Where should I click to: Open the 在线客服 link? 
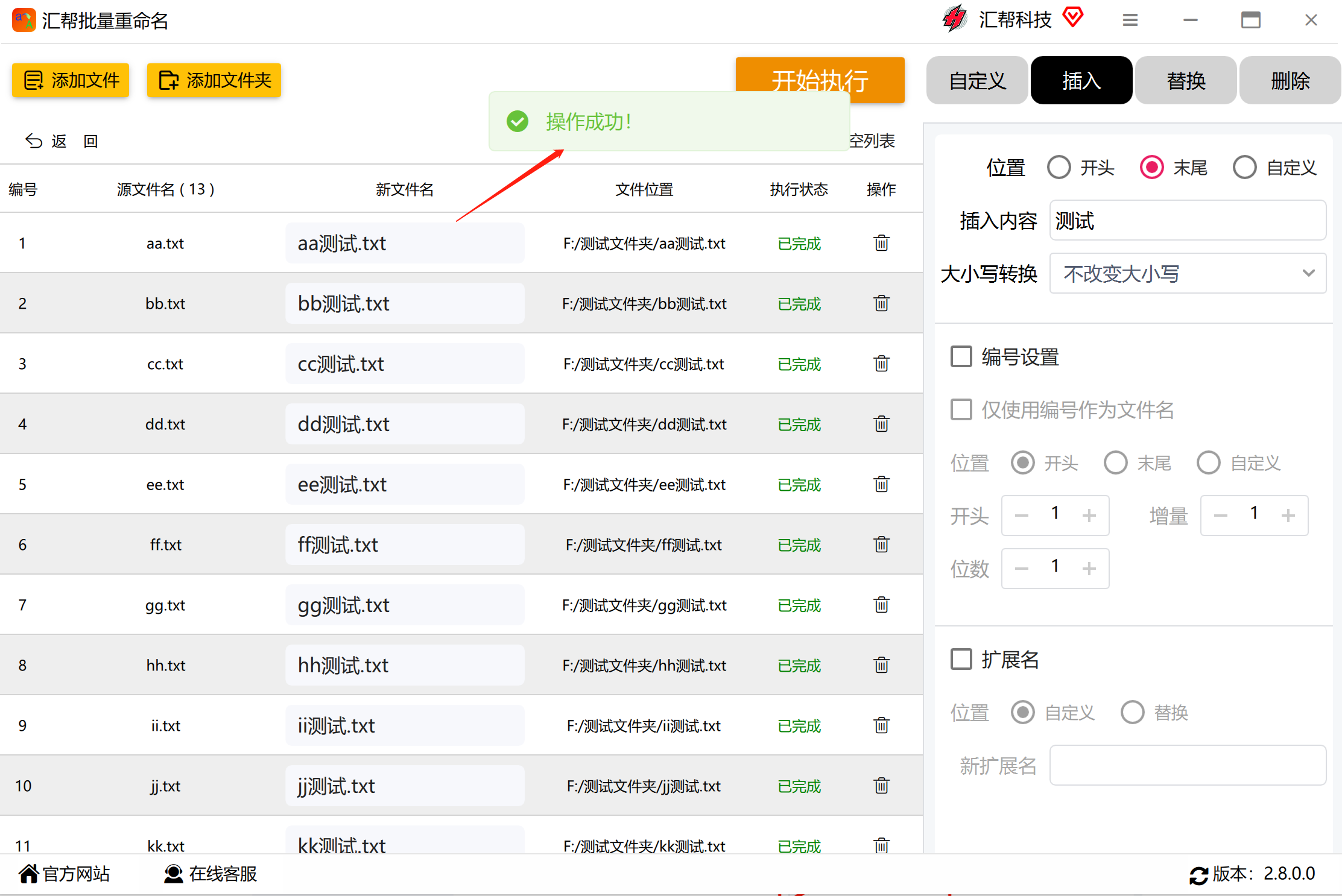[x=210, y=874]
